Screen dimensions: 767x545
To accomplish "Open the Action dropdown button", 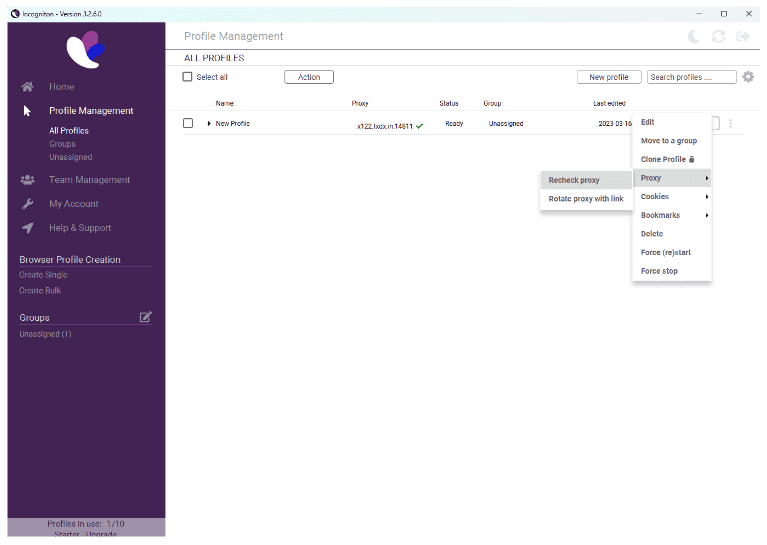I will click(x=309, y=77).
